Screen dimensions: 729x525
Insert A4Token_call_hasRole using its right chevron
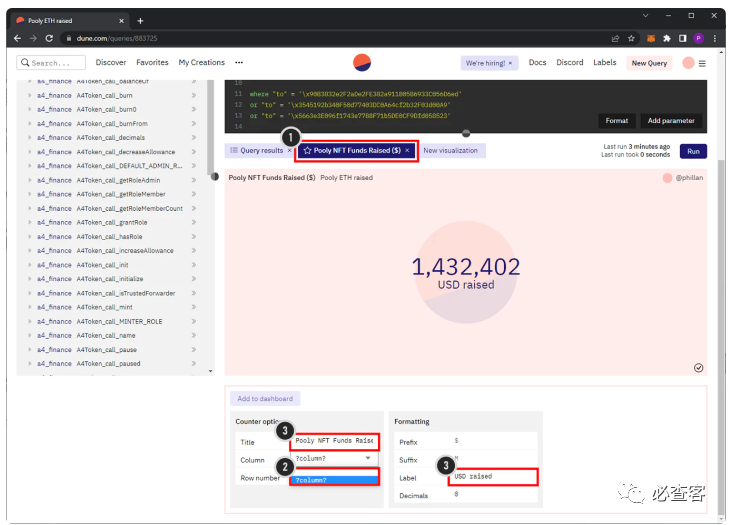click(x=193, y=237)
